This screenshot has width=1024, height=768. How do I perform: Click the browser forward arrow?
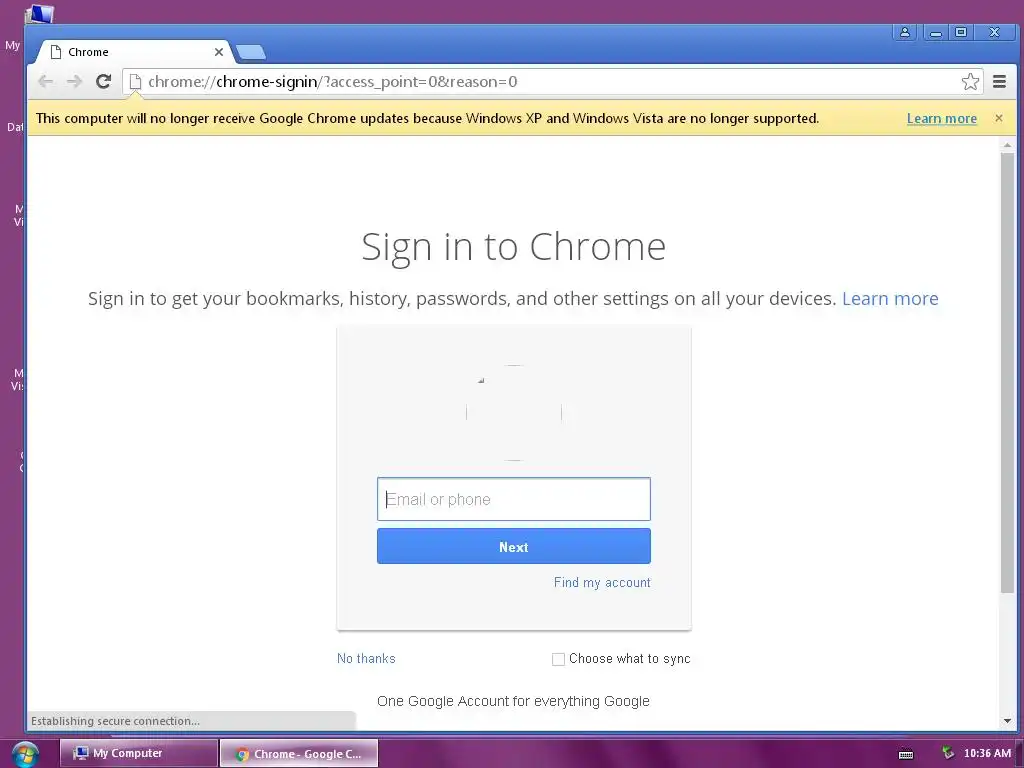click(x=74, y=82)
